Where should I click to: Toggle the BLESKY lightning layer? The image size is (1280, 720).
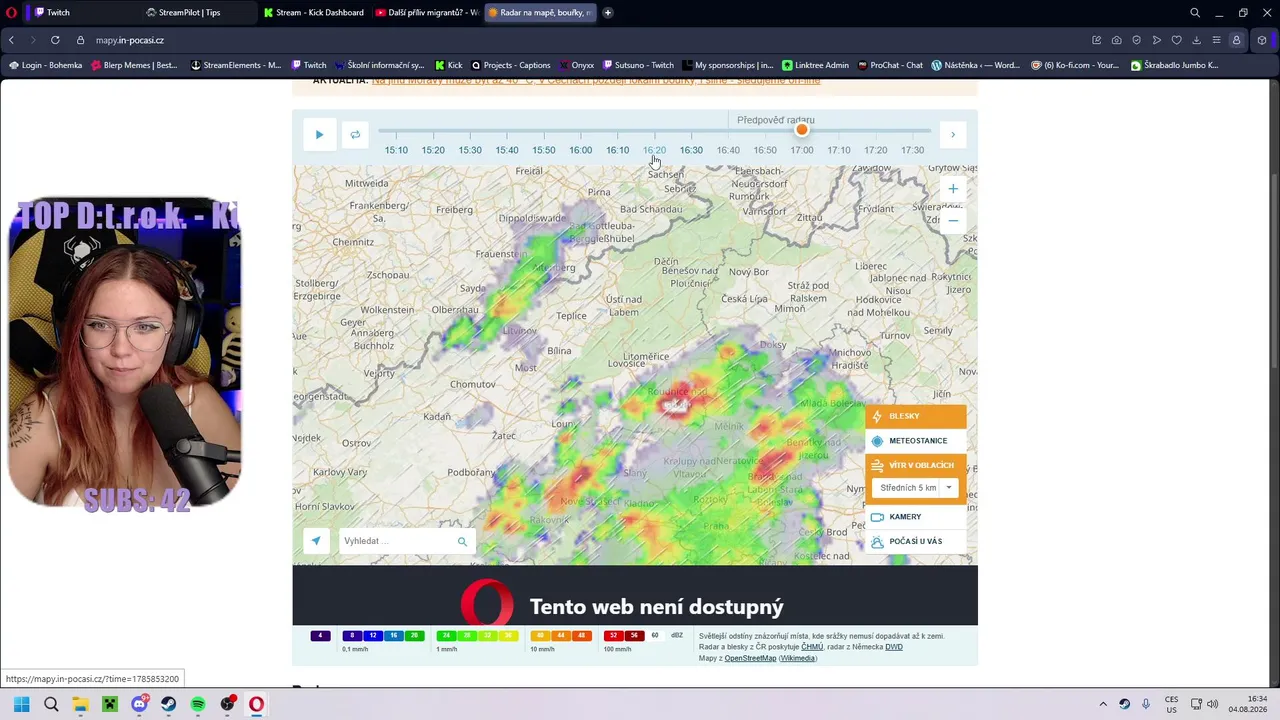(916, 416)
